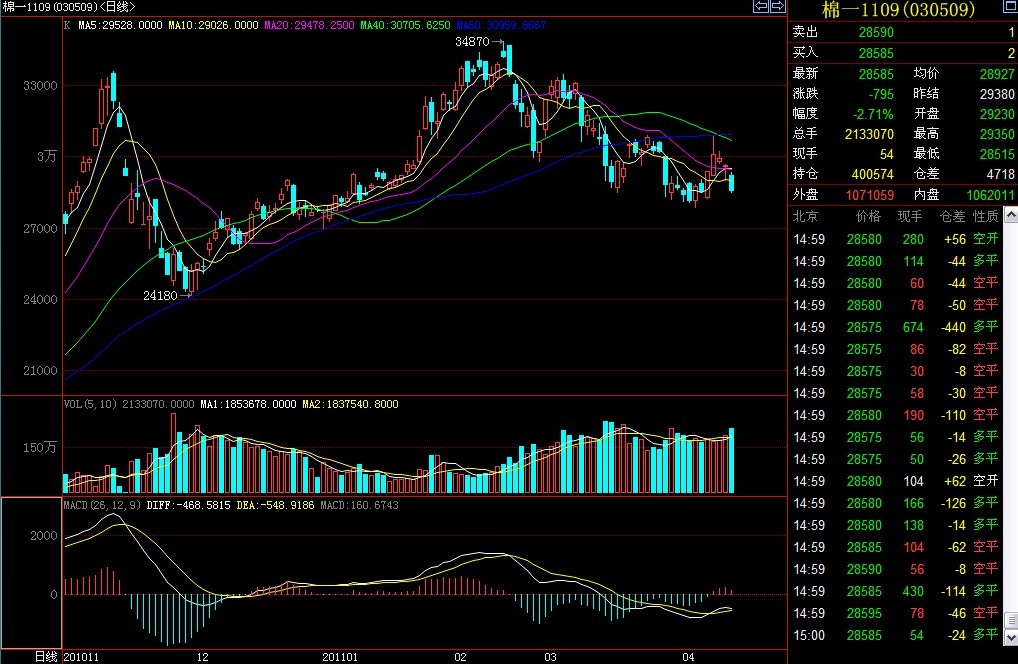Click the 性质 column header

(985, 216)
